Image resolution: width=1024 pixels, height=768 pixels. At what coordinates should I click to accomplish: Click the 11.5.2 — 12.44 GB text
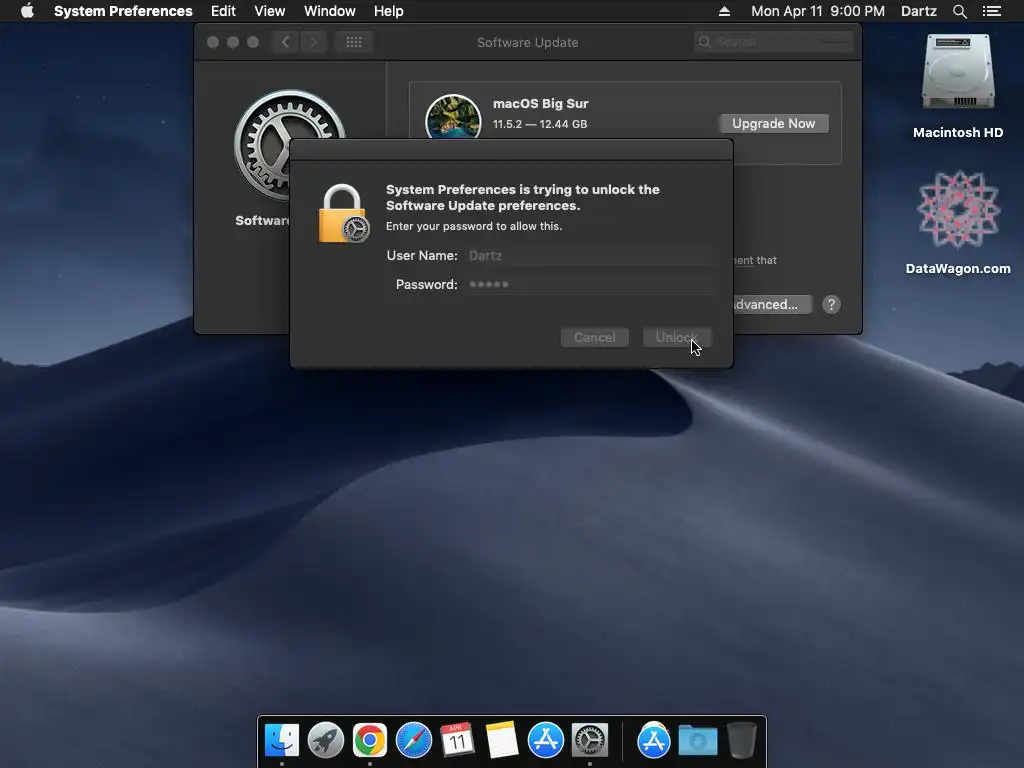(x=539, y=124)
